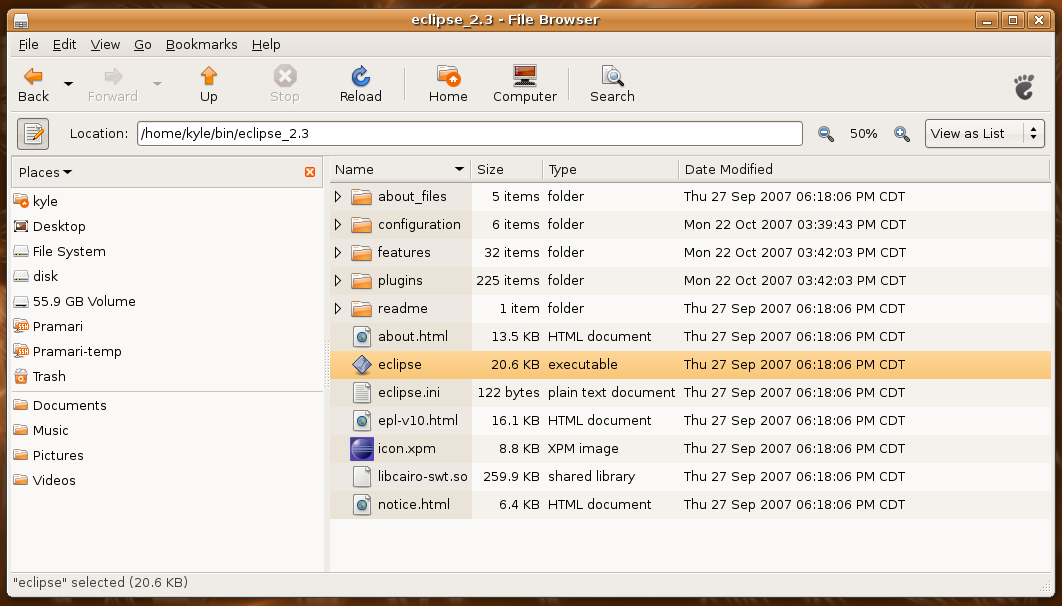Open the View as List dropdown
Viewport: 1062px width, 606px height.
point(985,133)
